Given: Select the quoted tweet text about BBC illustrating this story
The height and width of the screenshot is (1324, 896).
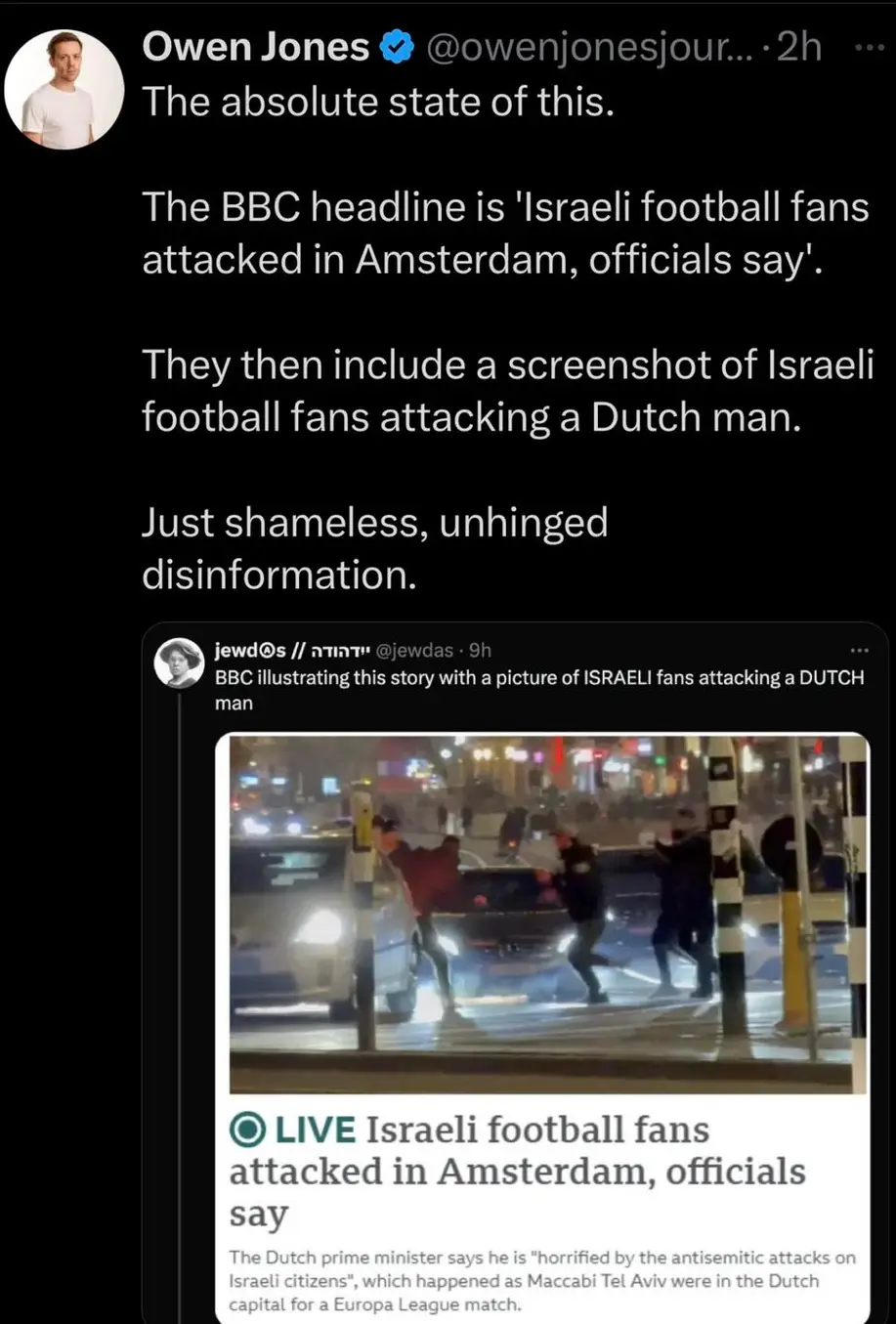Looking at the screenshot, I should pos(539,690).
